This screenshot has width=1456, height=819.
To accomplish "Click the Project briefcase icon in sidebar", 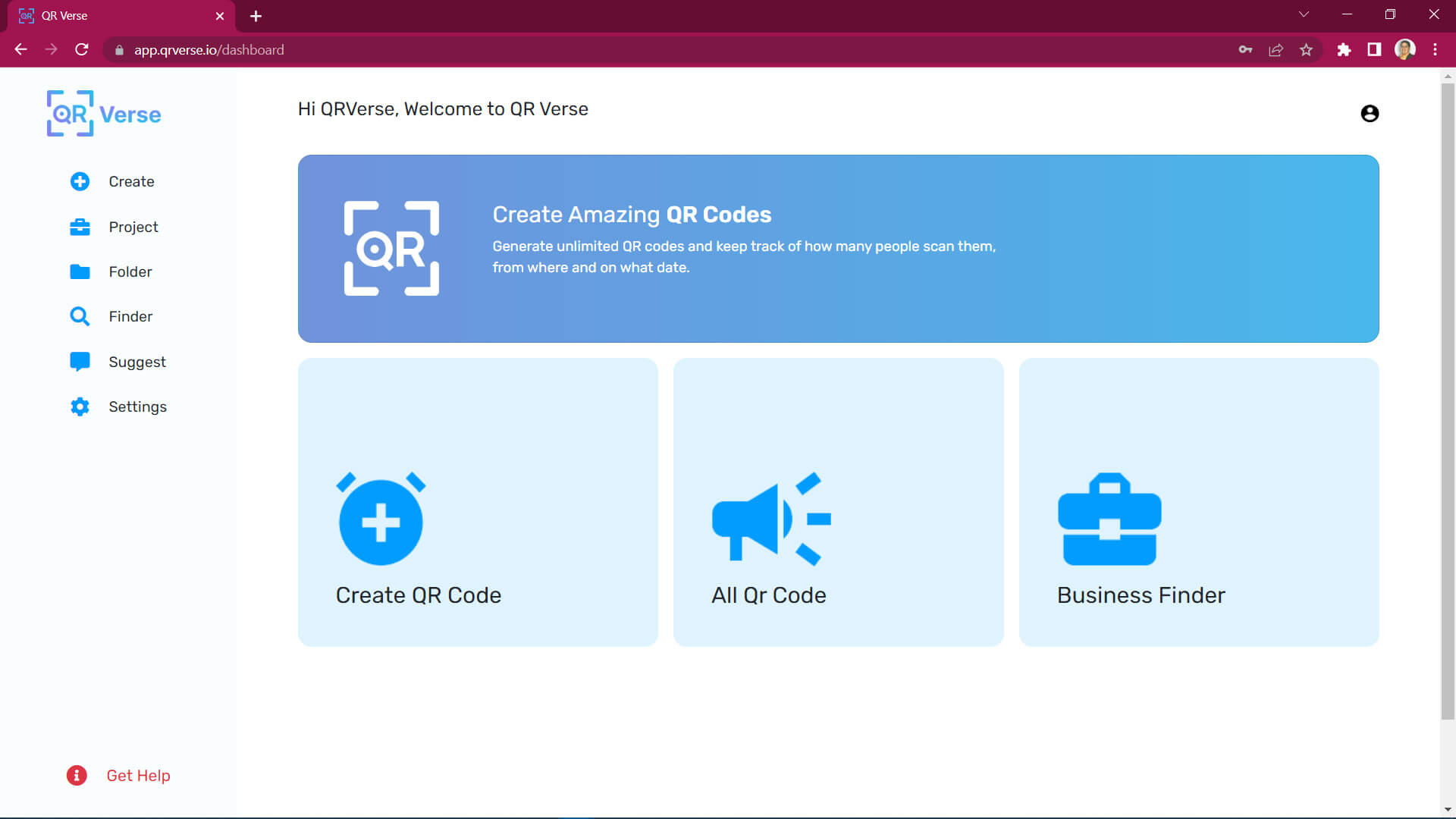I will tap(80, 227).
